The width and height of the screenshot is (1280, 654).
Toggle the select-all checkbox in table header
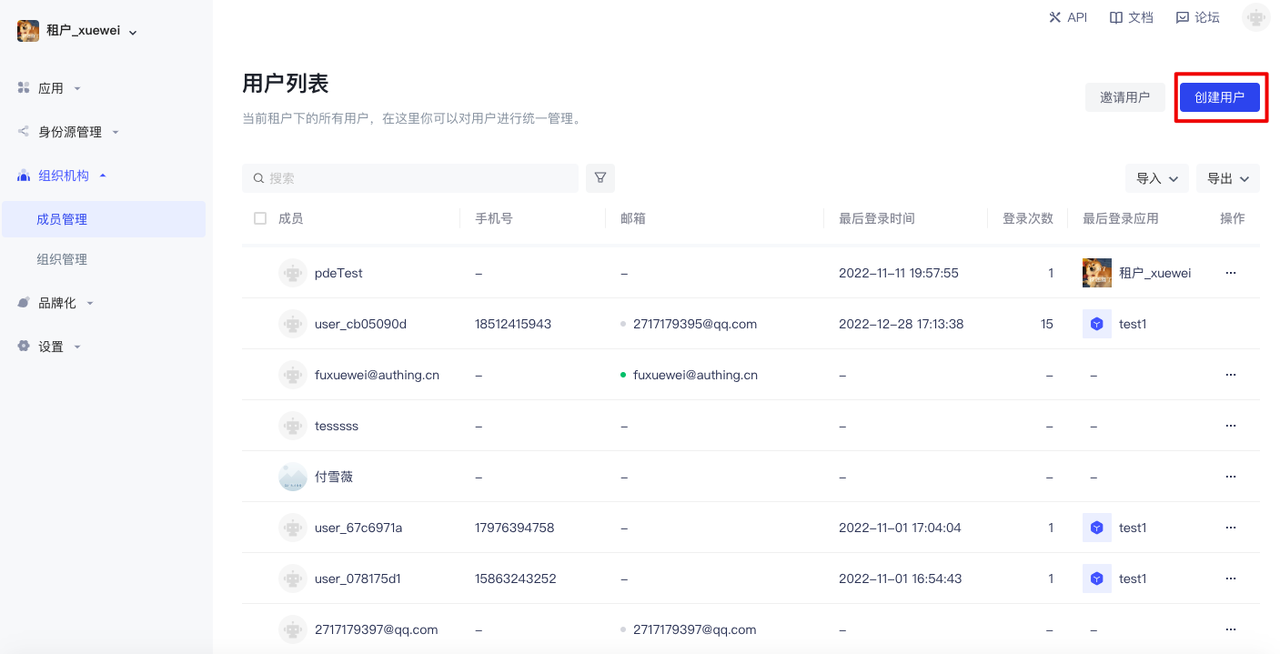pyautogui.click(x=261, y=218)
